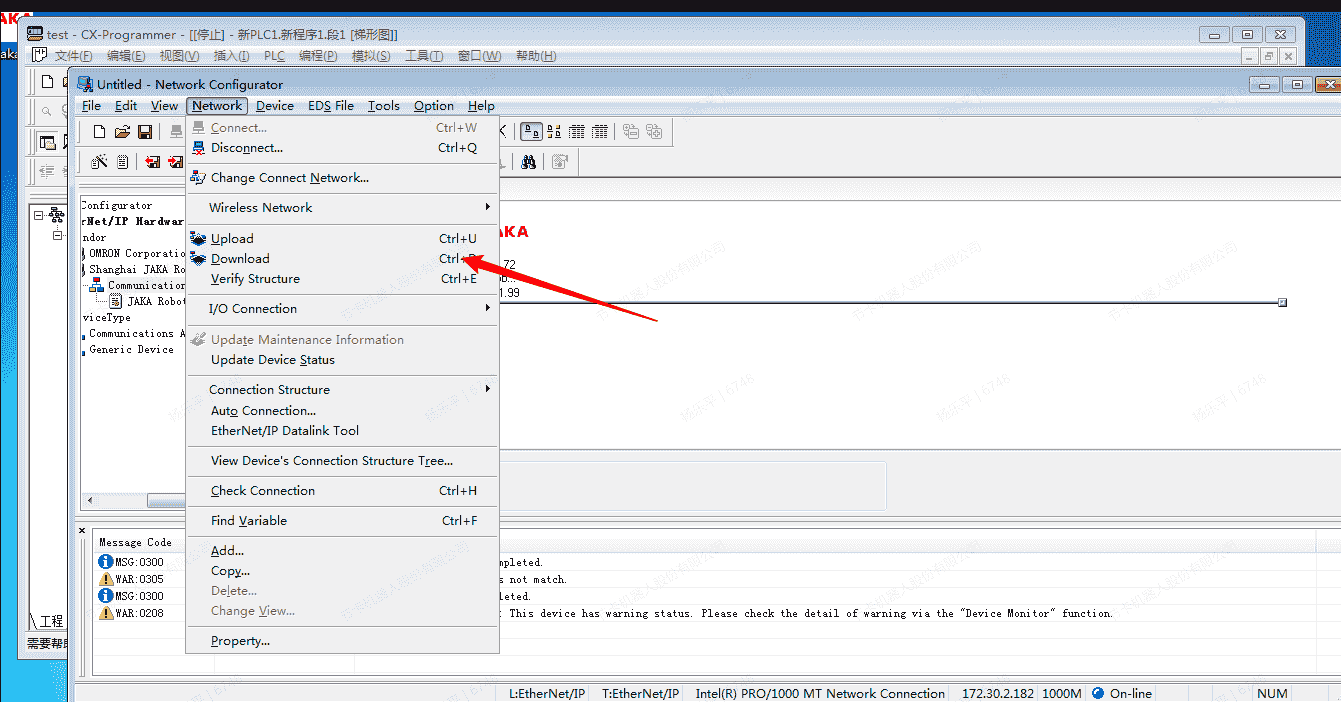Close the message output pane

[84, 531]
